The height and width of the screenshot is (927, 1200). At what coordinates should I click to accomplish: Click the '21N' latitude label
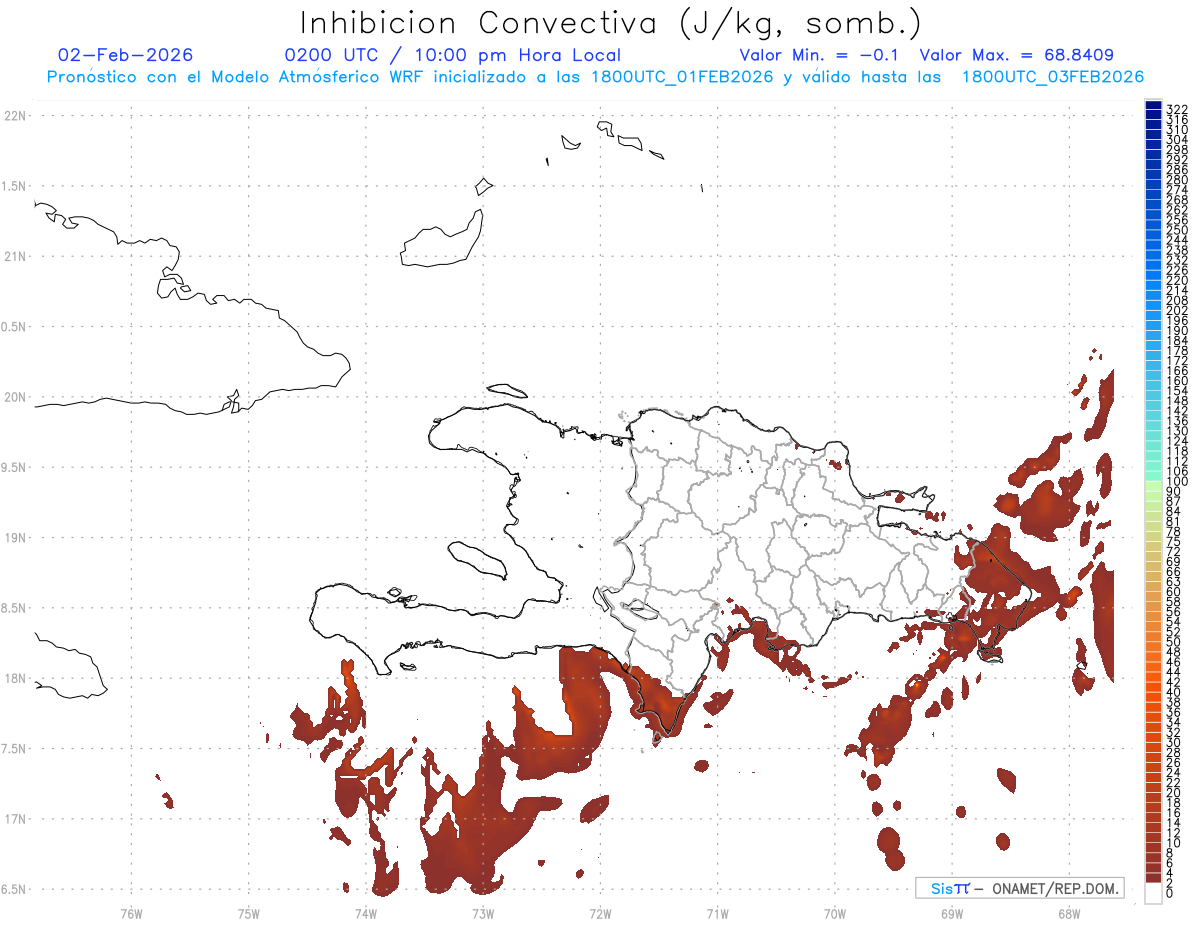tap(14, 256)
